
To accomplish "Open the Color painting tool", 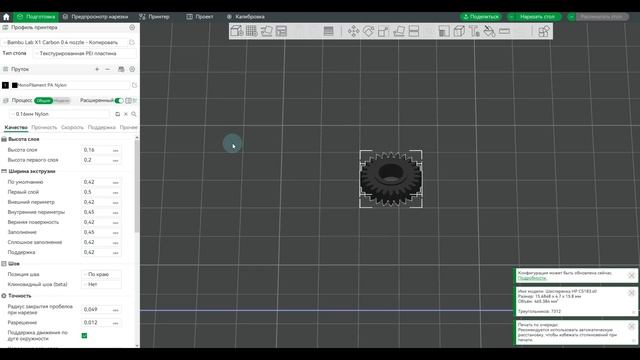I will coord(489,31).
